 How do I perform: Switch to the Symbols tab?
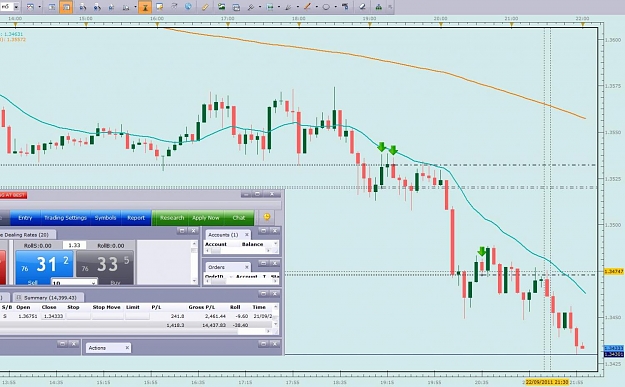point(106,218)
